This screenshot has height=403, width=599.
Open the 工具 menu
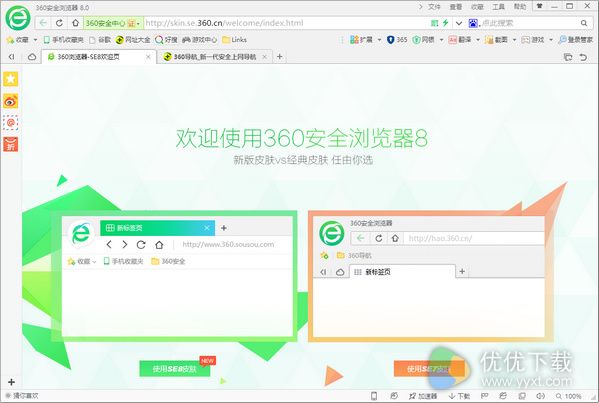(x=498, y=7)
